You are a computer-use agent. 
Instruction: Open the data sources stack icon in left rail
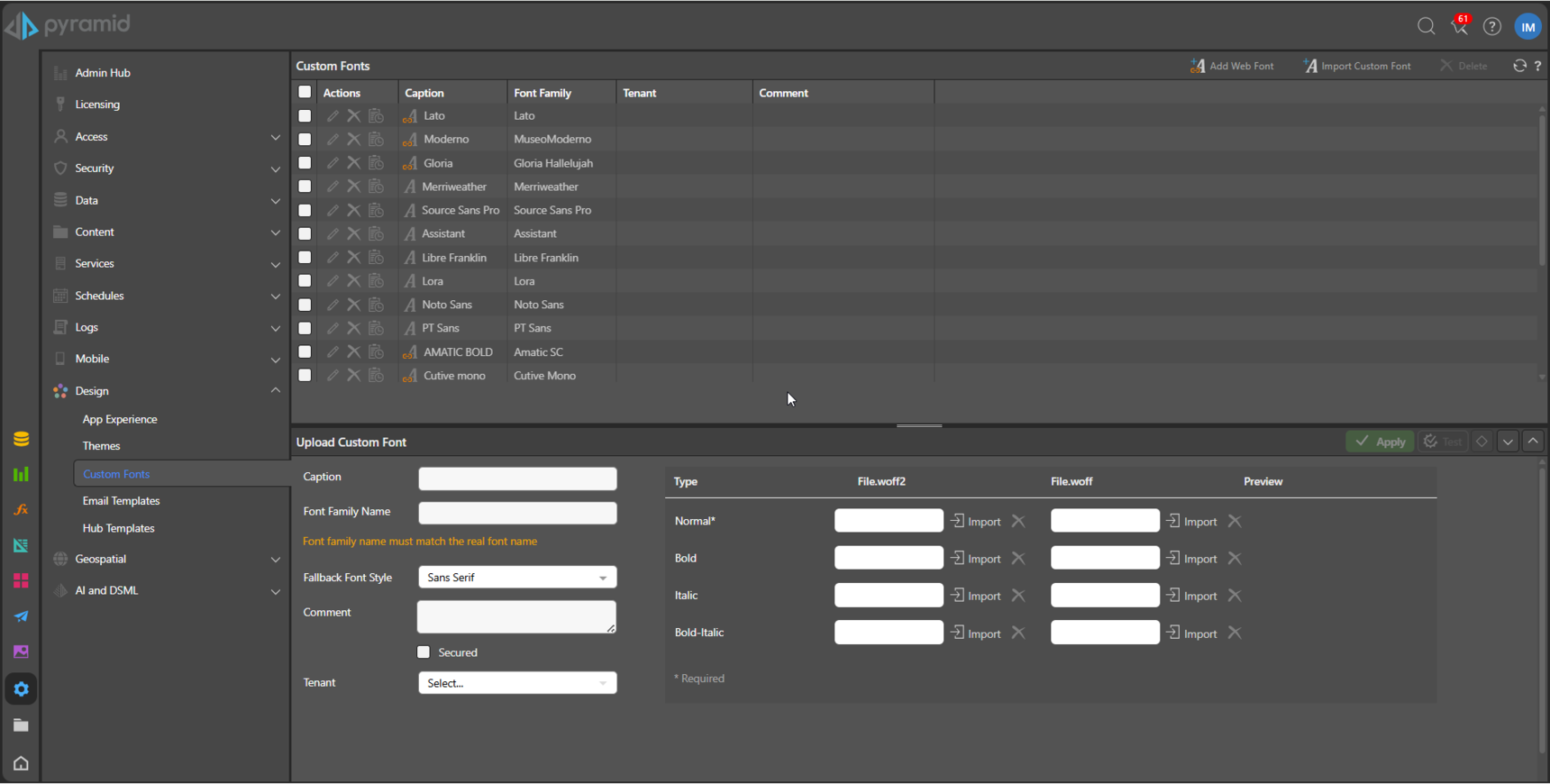pyautogui.click(x=21, y=439)
